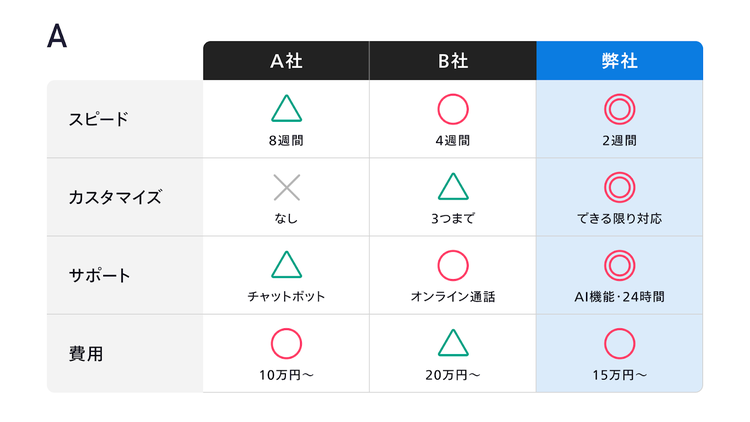The height and width of the screenshot is (422, 750).
Task: Click the red circle above オンライン通話
Action: tap(453, 265)
